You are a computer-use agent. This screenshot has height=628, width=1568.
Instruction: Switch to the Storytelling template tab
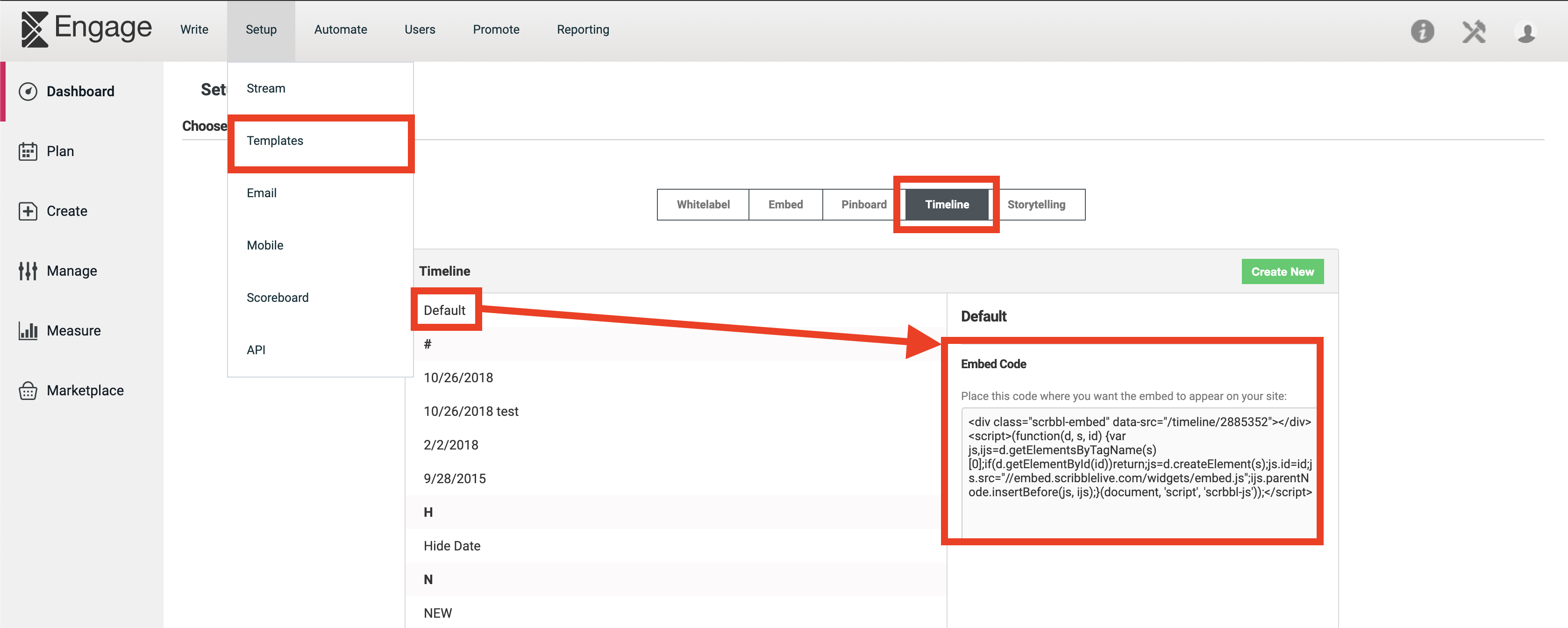click(x=1036, y=205)
